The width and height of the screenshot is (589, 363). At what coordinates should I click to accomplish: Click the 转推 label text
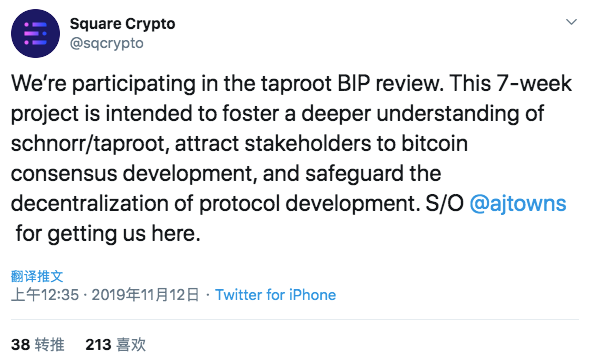[x=50, y=345]
